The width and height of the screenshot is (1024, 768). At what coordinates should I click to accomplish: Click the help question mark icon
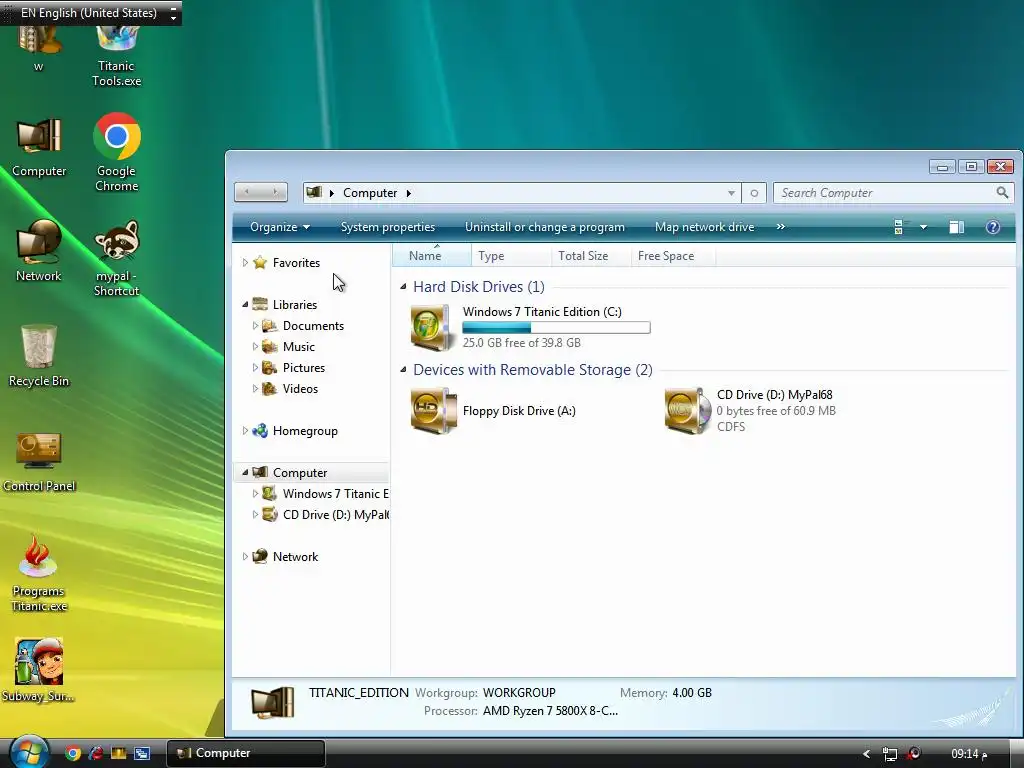click(x=993, y=227)
